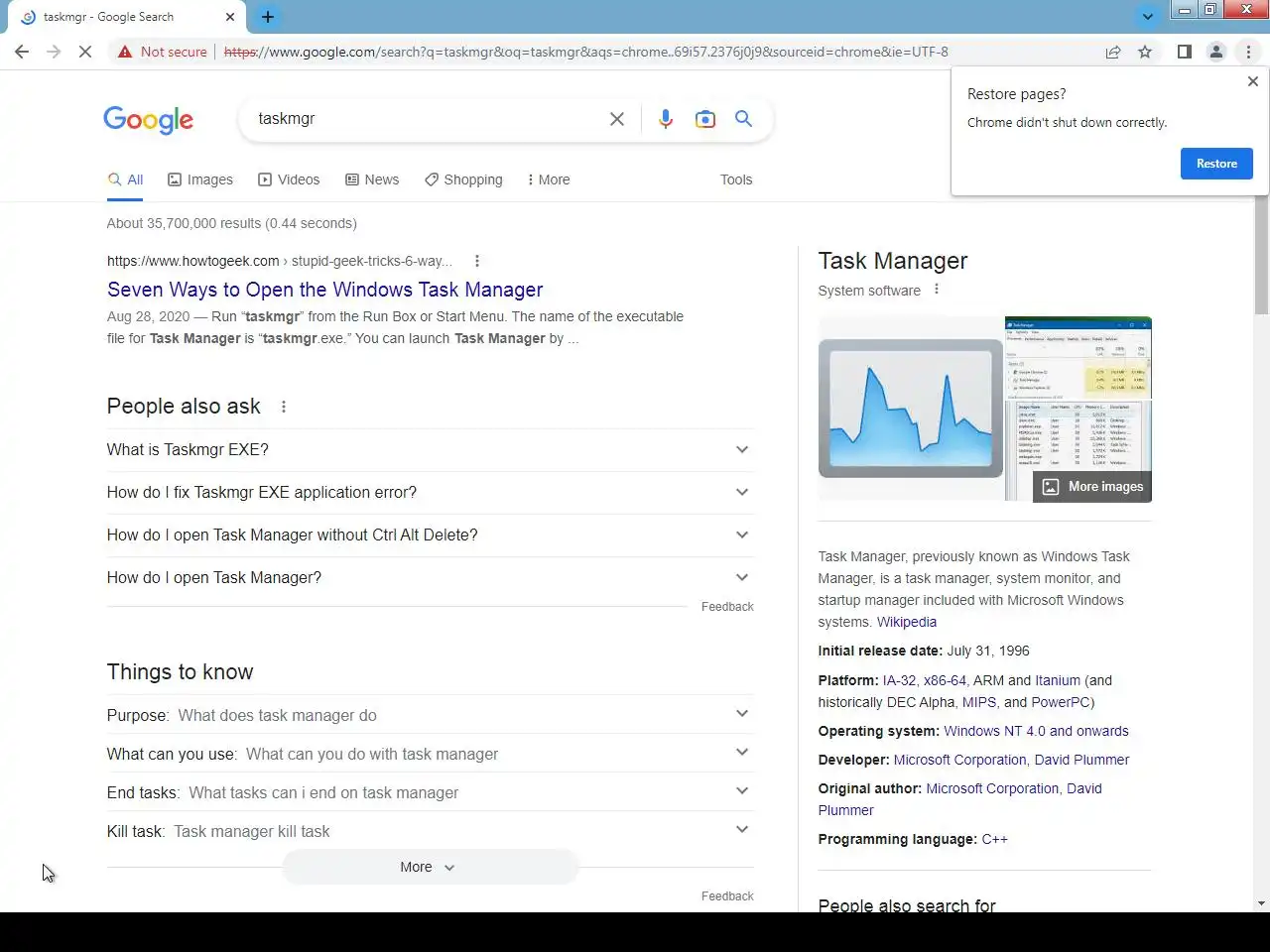Expand open Task Manager without Ctrl Alt Delete

pyautogui.click(x=431, y=535)
